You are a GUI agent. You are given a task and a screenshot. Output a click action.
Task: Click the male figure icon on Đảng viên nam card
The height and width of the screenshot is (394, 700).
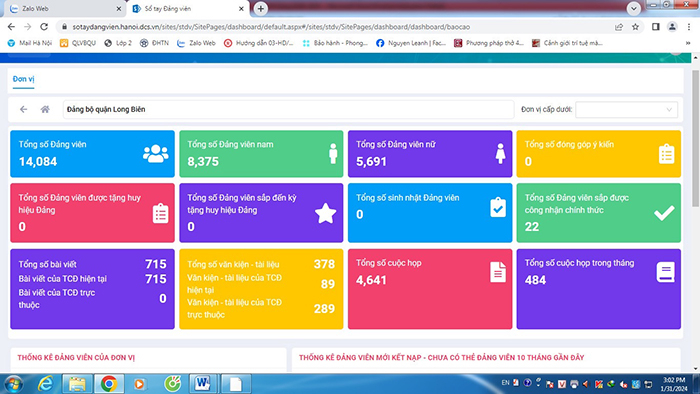click(333, 153)
